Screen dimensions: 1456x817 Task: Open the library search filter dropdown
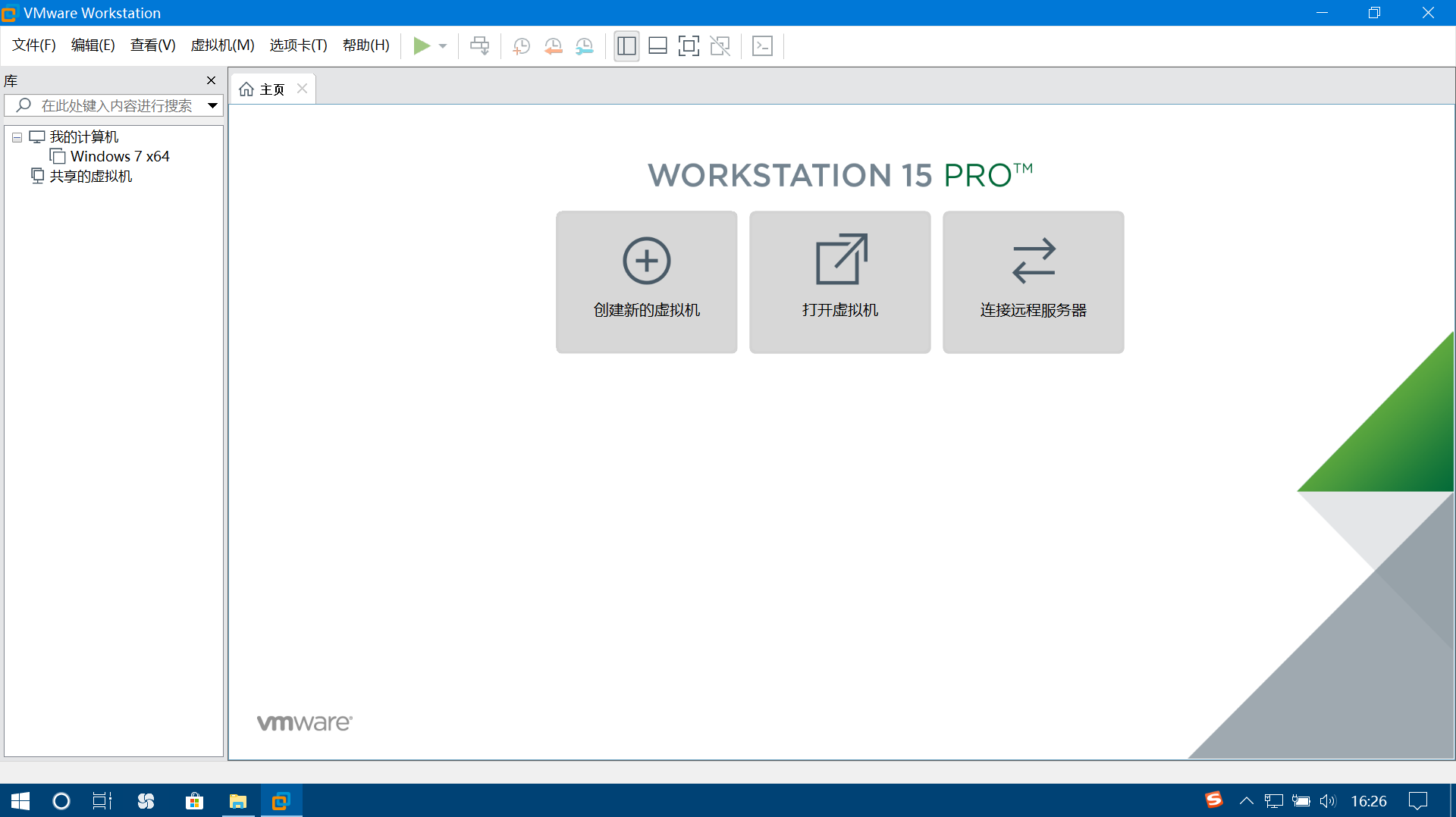213,106
